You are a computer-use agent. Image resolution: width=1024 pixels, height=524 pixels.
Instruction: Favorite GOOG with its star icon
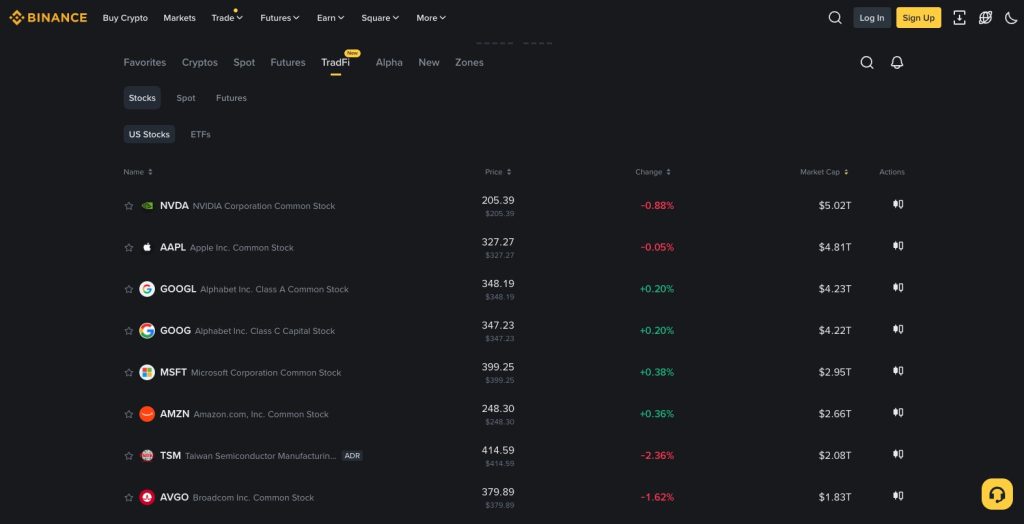pos(129,331)
